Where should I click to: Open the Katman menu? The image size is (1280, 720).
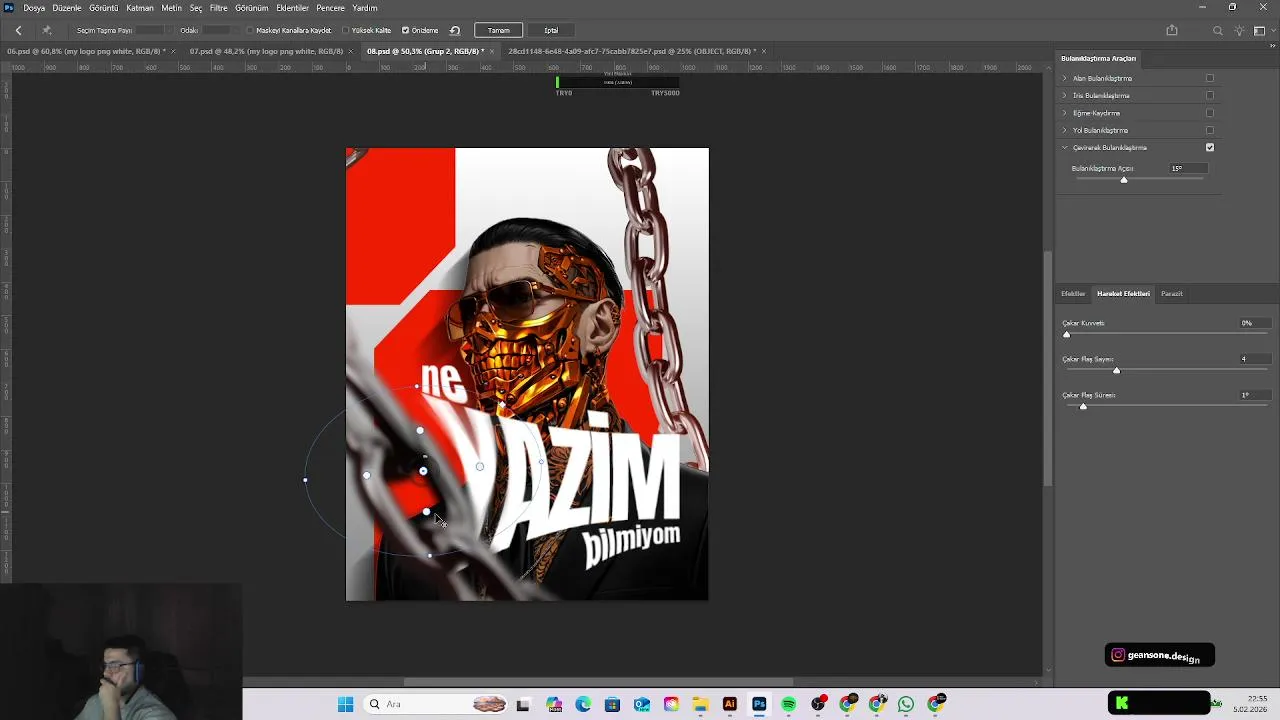[x=140, y=8]
